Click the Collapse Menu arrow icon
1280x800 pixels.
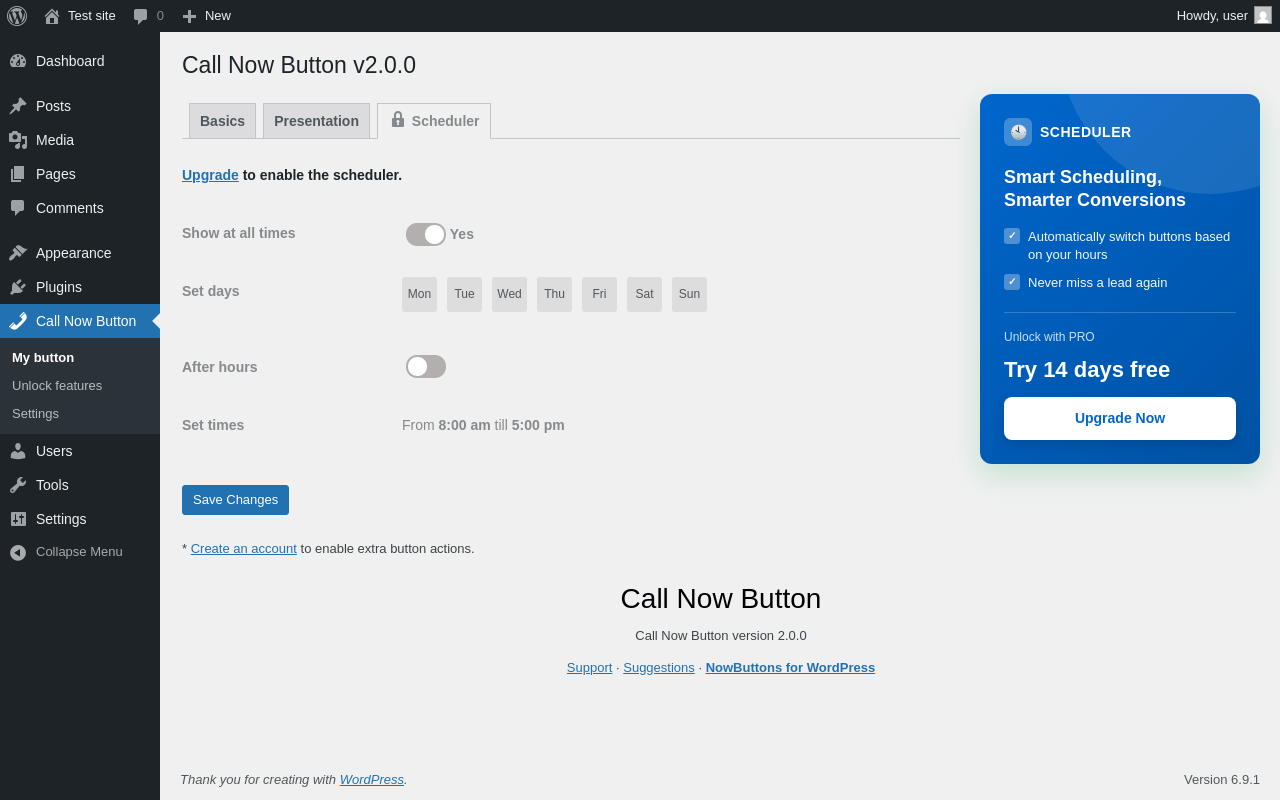[18, 552]
